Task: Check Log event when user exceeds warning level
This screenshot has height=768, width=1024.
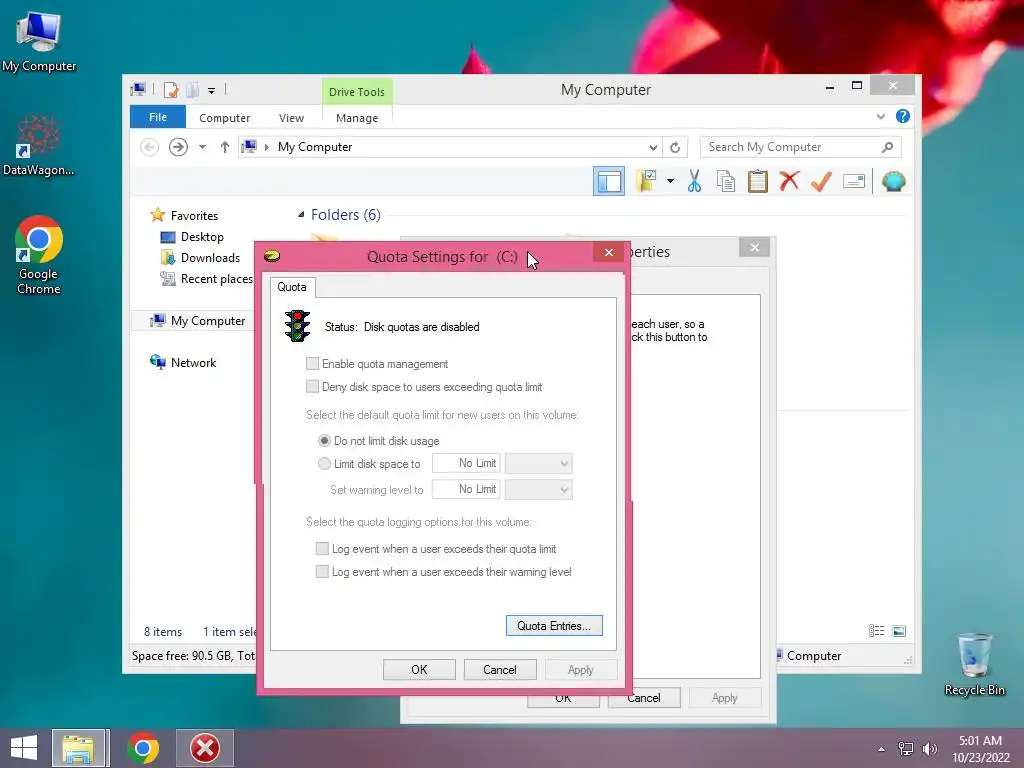Action: [322, 571]
